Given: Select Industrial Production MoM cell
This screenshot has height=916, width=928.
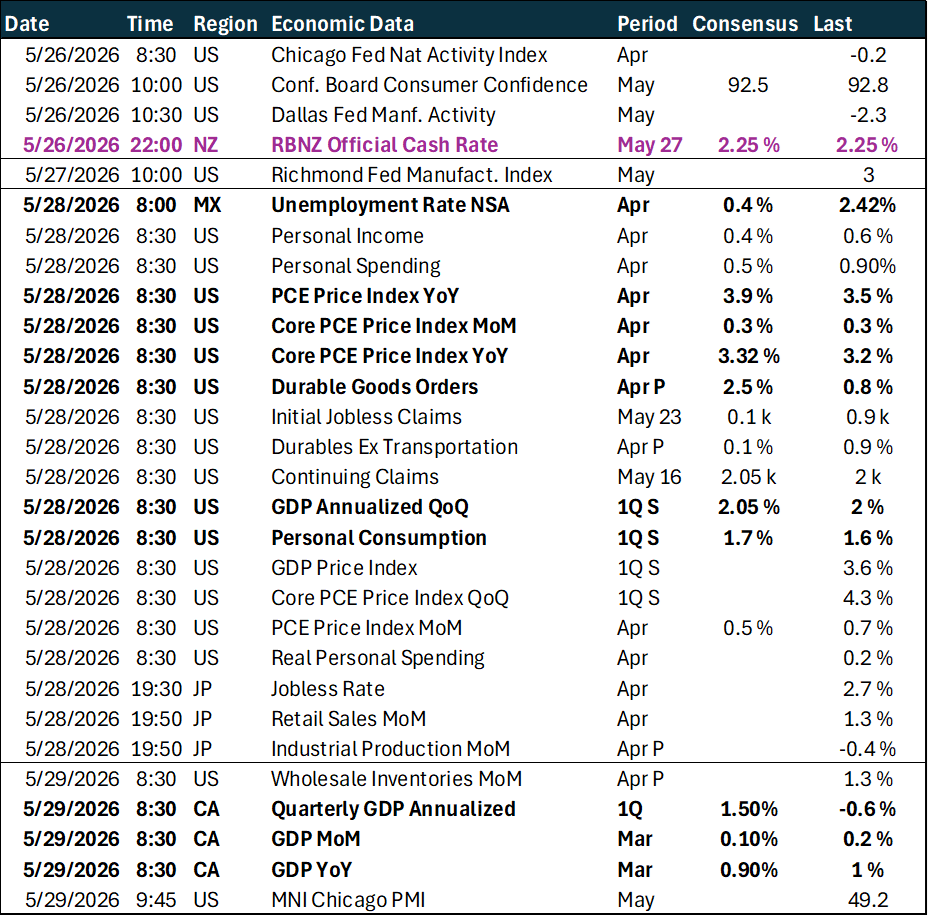Looking at the screenshot, I should coord(390,749).
